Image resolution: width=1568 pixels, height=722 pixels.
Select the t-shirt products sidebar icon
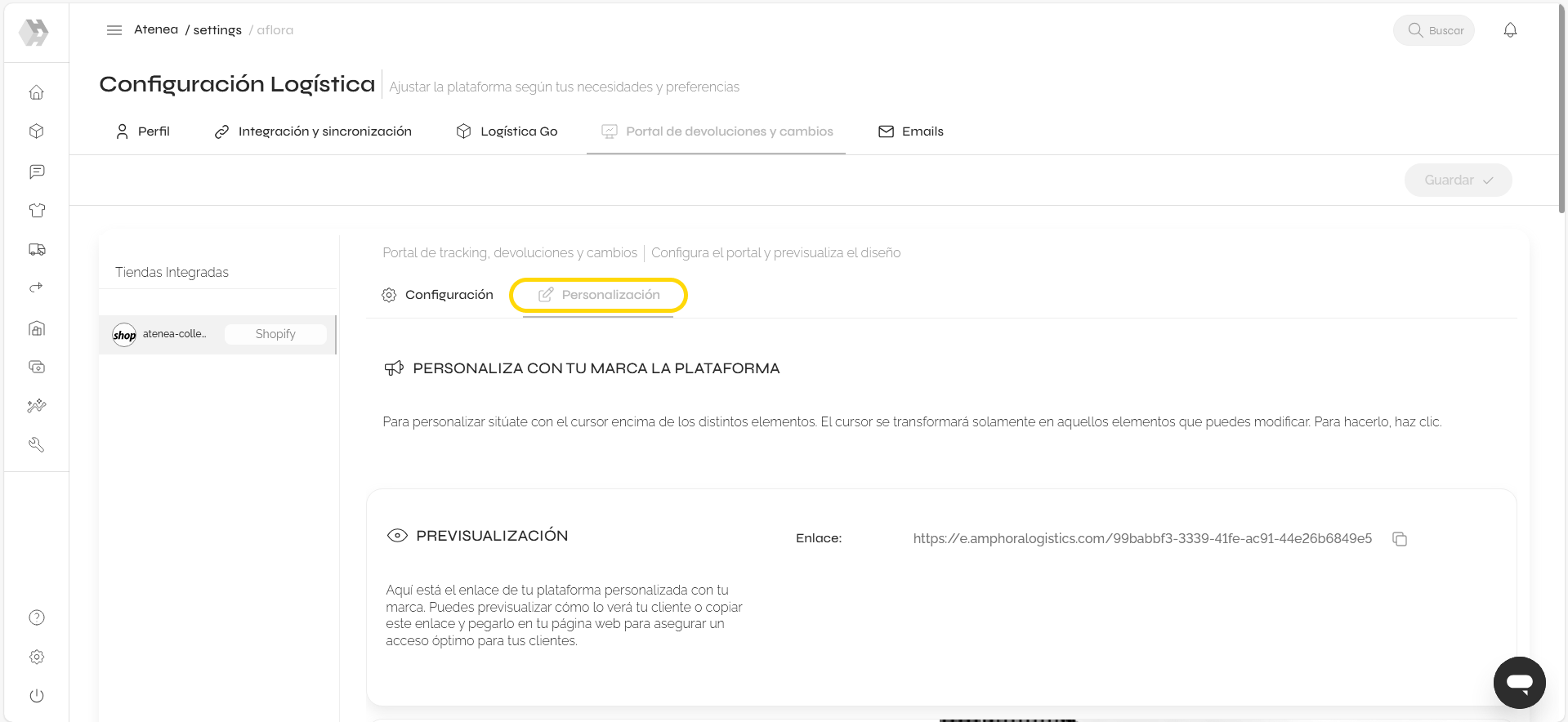37,211
